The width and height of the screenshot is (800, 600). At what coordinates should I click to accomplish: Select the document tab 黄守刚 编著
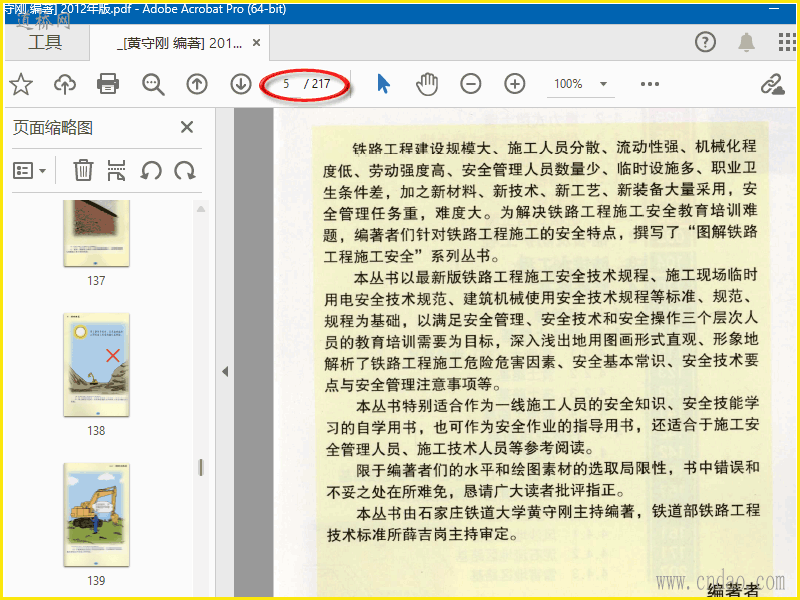click(x=180, y=43)
